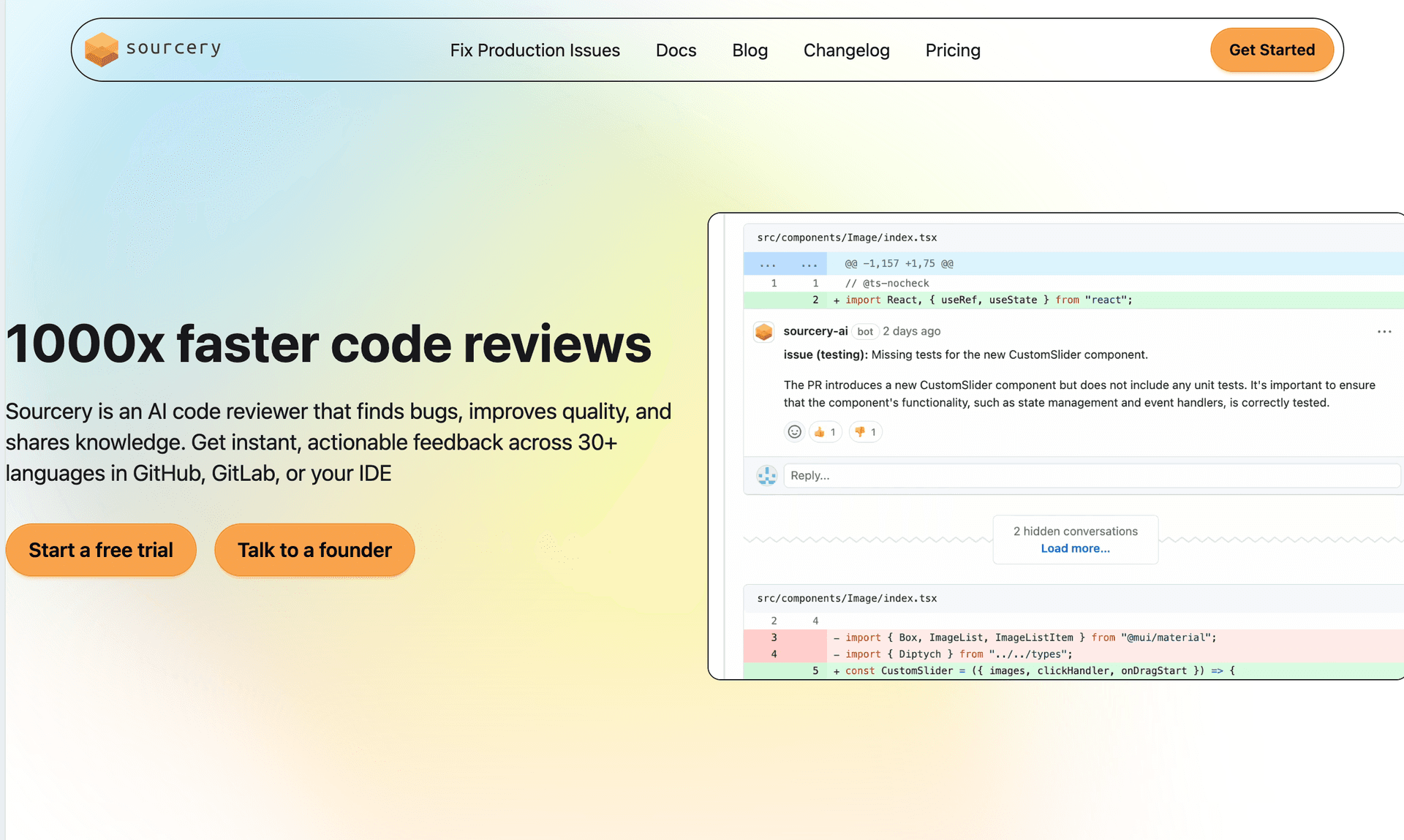Viewport: 1404px width, 840px height.
Task: Click the sourcery-ai avatar icon
Action: click(764, 332)
